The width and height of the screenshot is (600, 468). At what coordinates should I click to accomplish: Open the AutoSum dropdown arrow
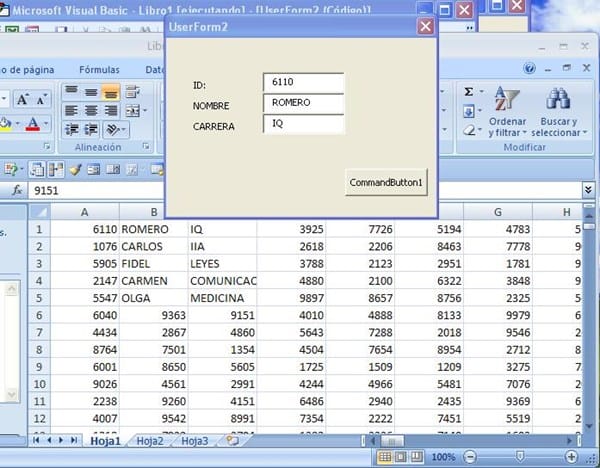pos(481,92)
